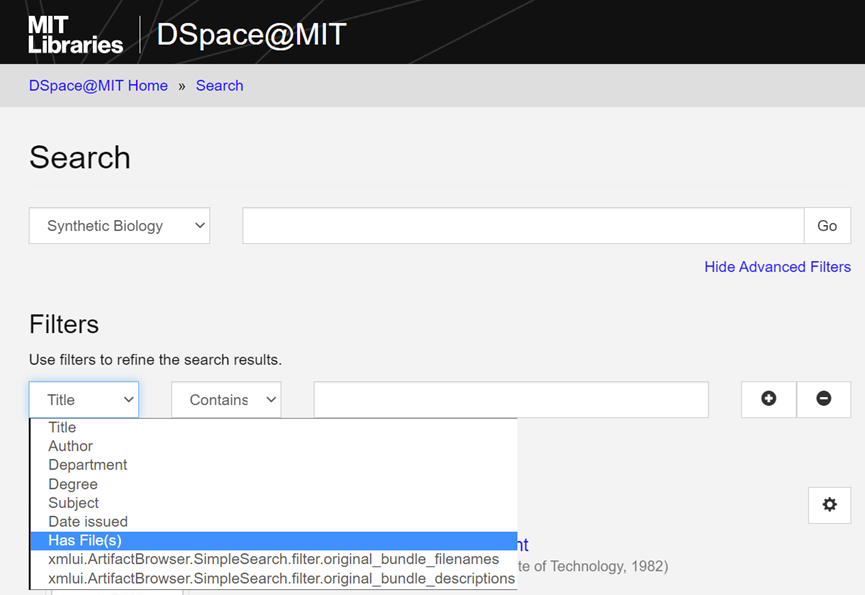The height and width of the screenshot is (595, 865).
Task: Focus the main search query field
Action: pyautogui.click(x=523, y=226)
